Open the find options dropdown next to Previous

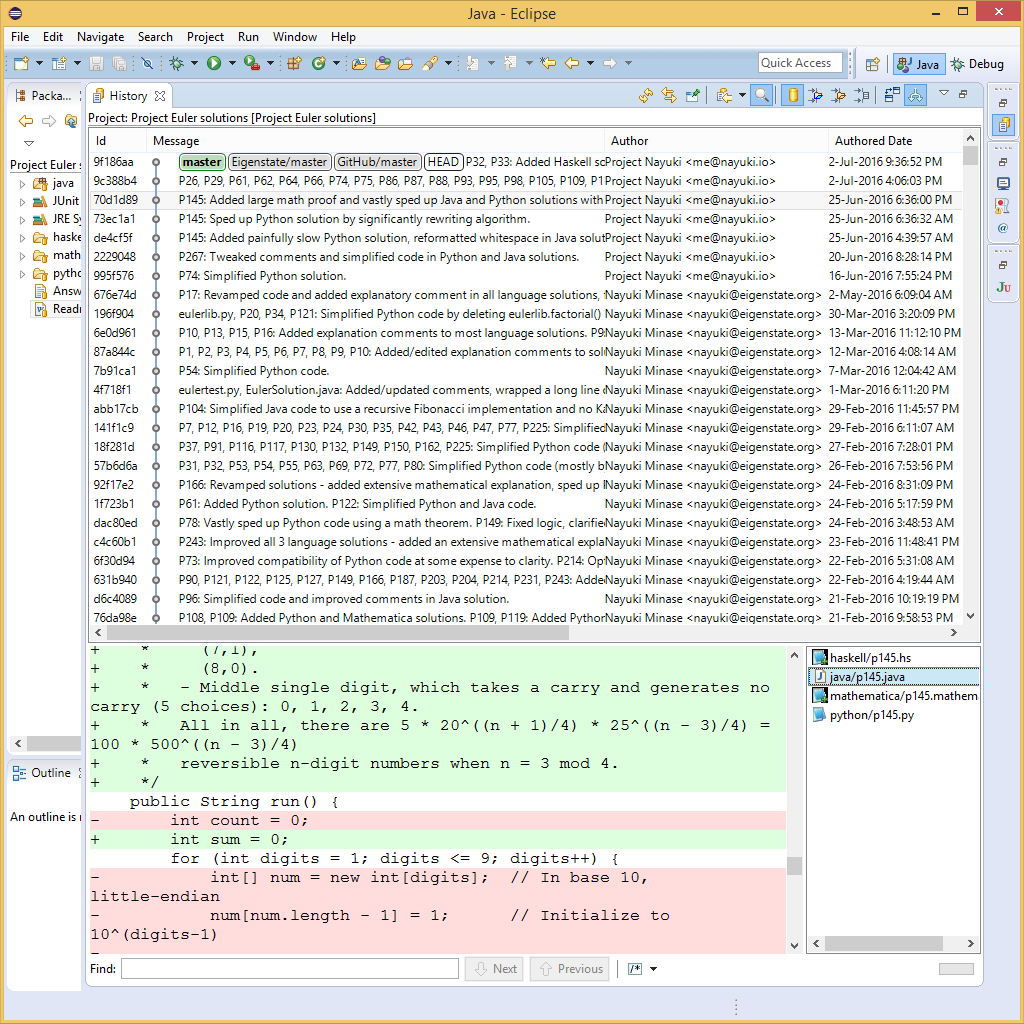pos(654,969)
